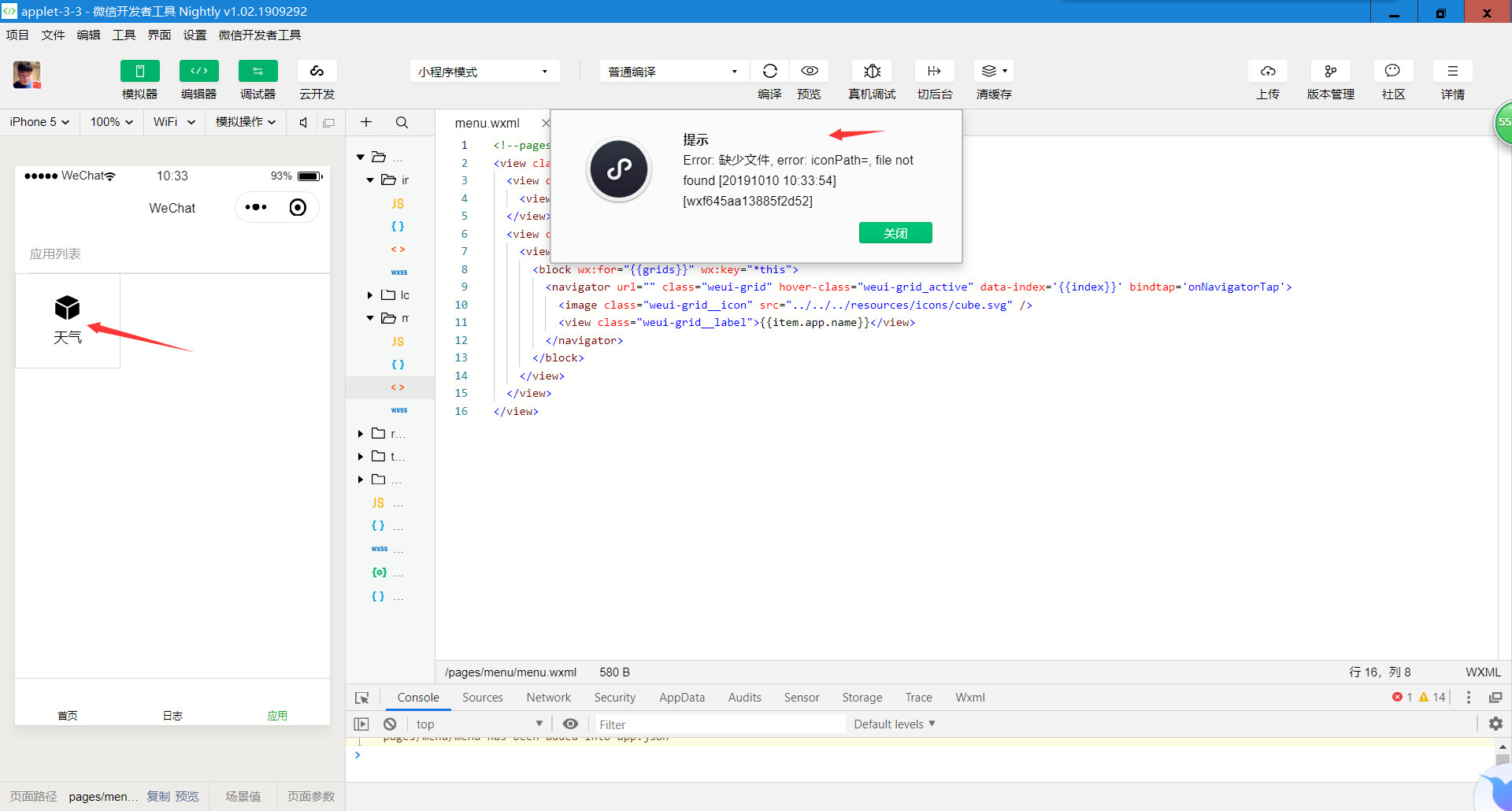This screenshot has height=811, width=1512.
Task: Expand the Default levels dropdown
Action: [x=894, y=724]
